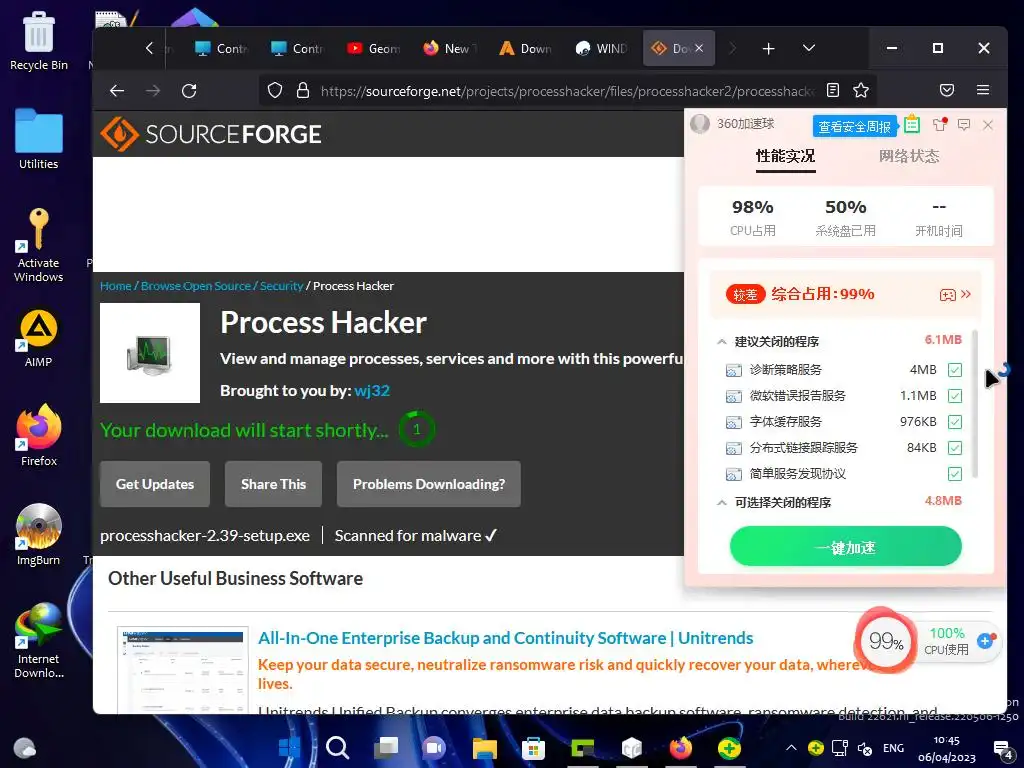Open AIMP desktop shortcut
1024x768 pixels.
coord(39,338)
